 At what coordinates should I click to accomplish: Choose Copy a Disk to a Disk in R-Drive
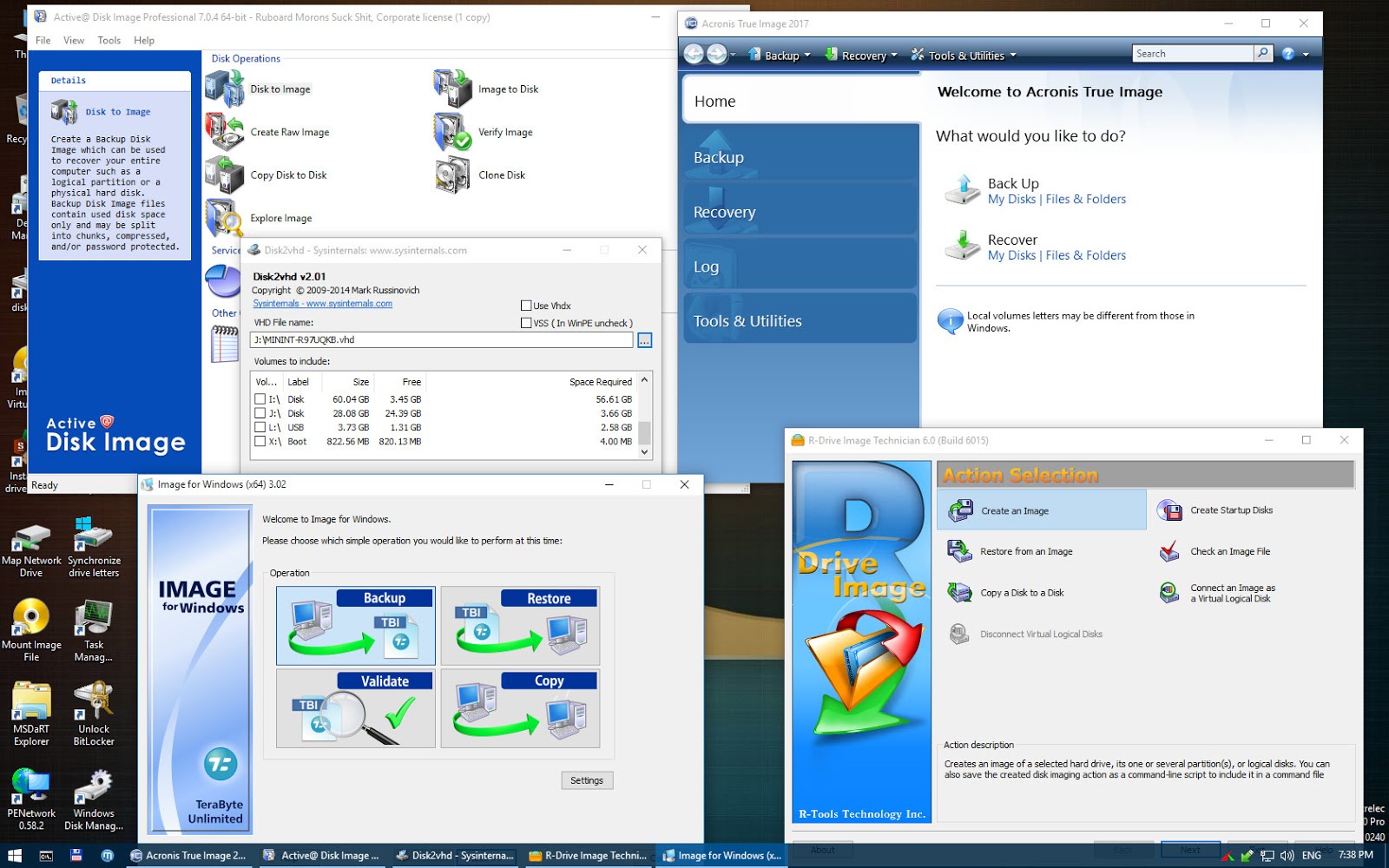coord(1006,593)
